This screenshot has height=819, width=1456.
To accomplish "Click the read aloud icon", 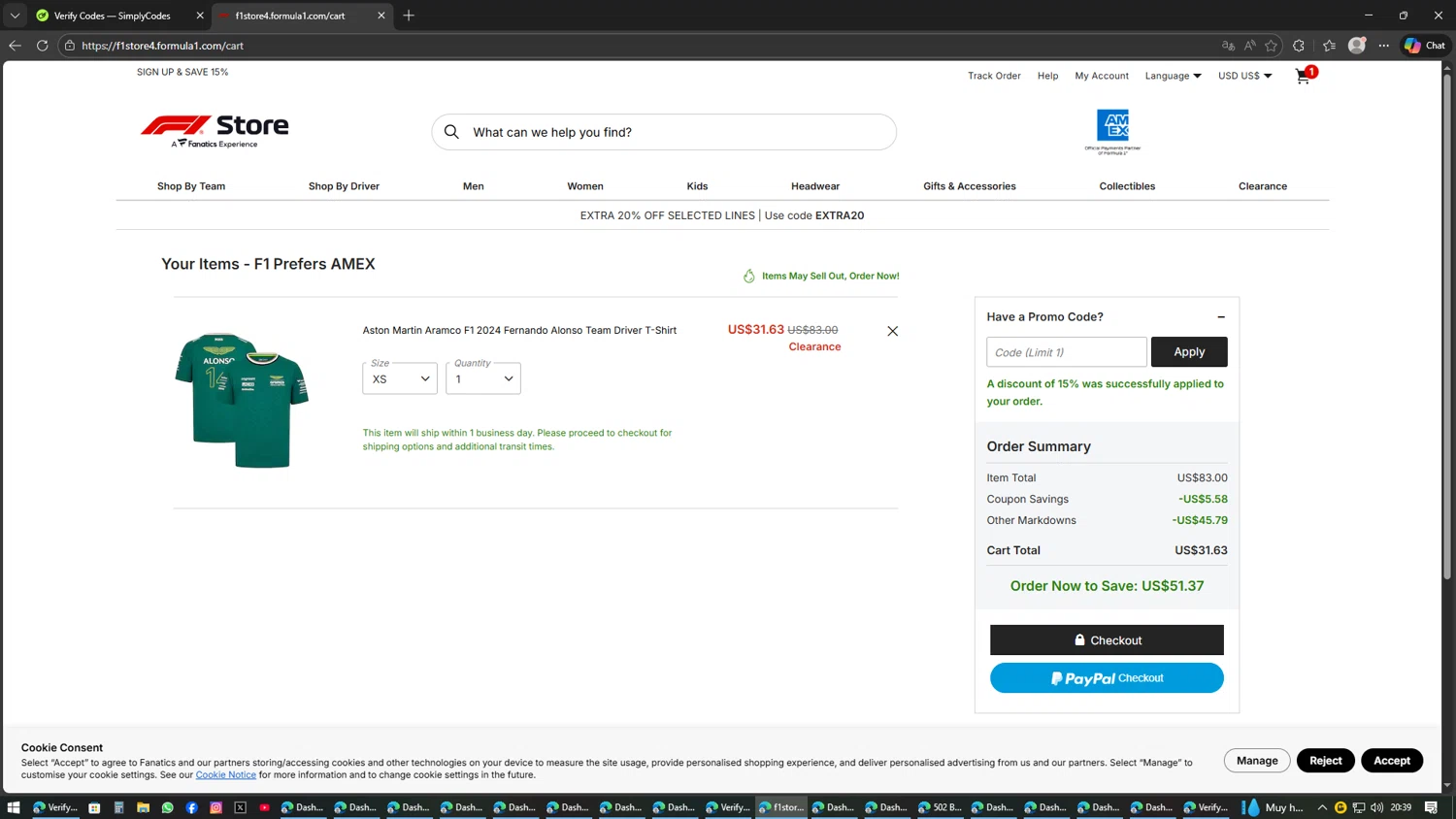I will point(1249,46).
